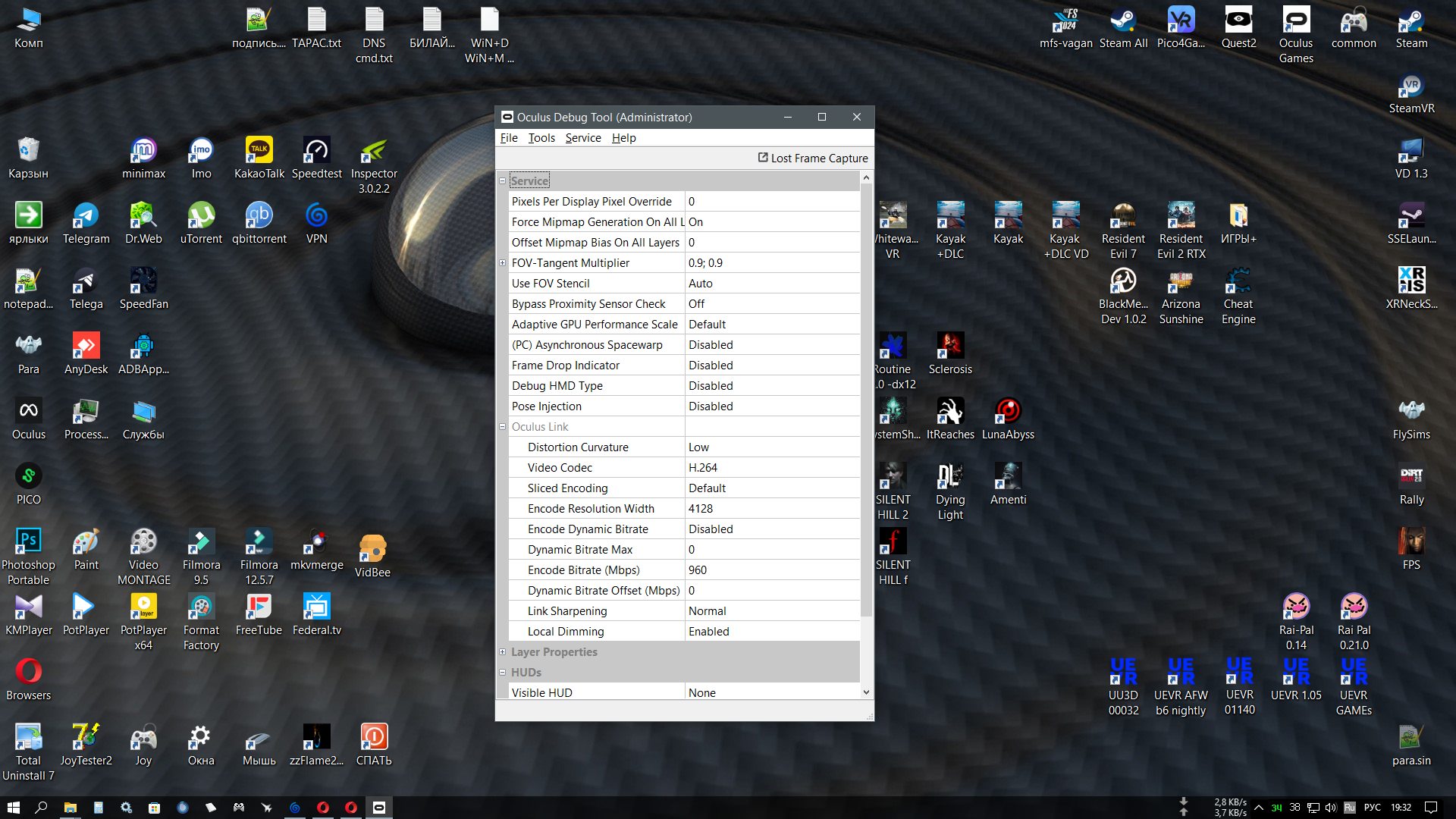Select the Format Factory desktop icon
The image size is (1456, 819).
pyautogui.click(x=201, y=622)
